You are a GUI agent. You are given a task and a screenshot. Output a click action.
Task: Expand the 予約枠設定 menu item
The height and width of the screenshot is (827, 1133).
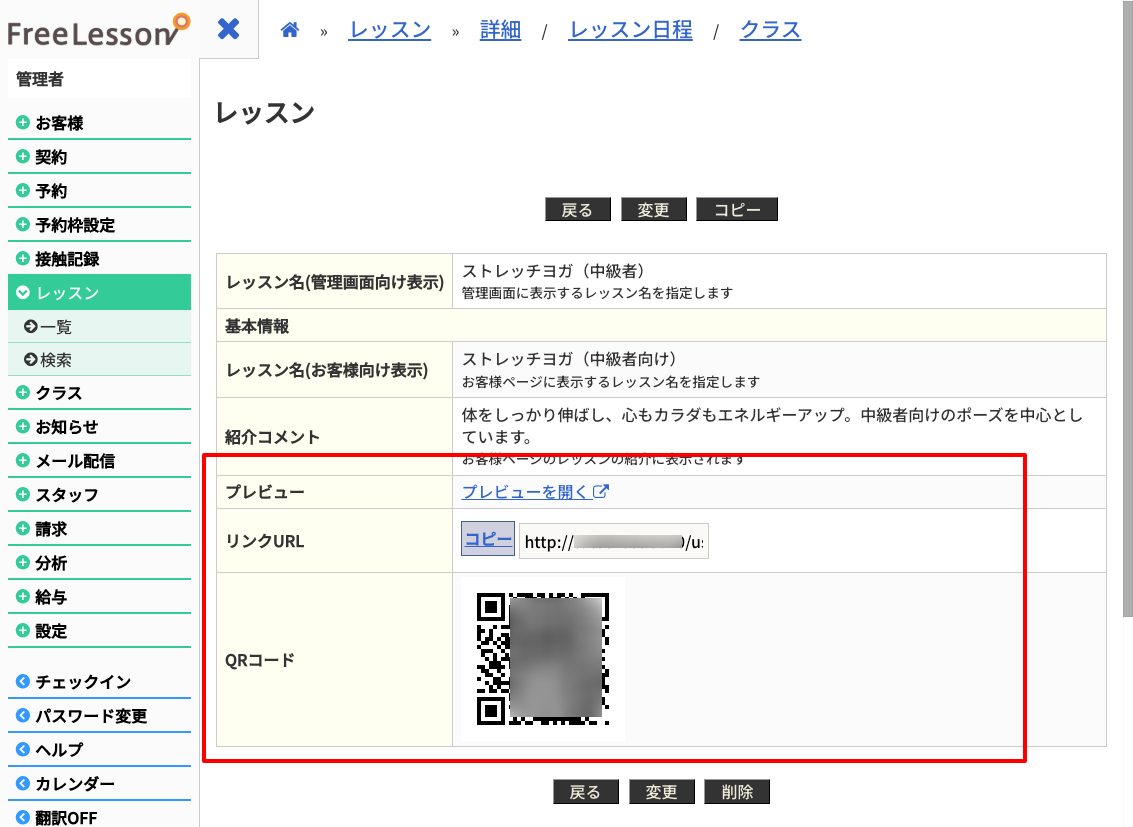click(75, 225)
